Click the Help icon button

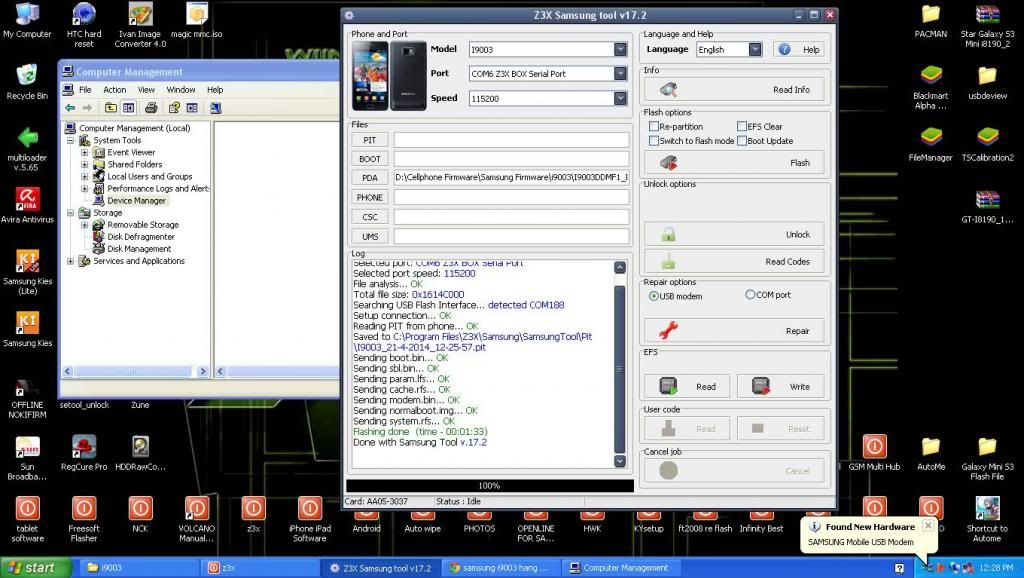click(x=799, y=49)
